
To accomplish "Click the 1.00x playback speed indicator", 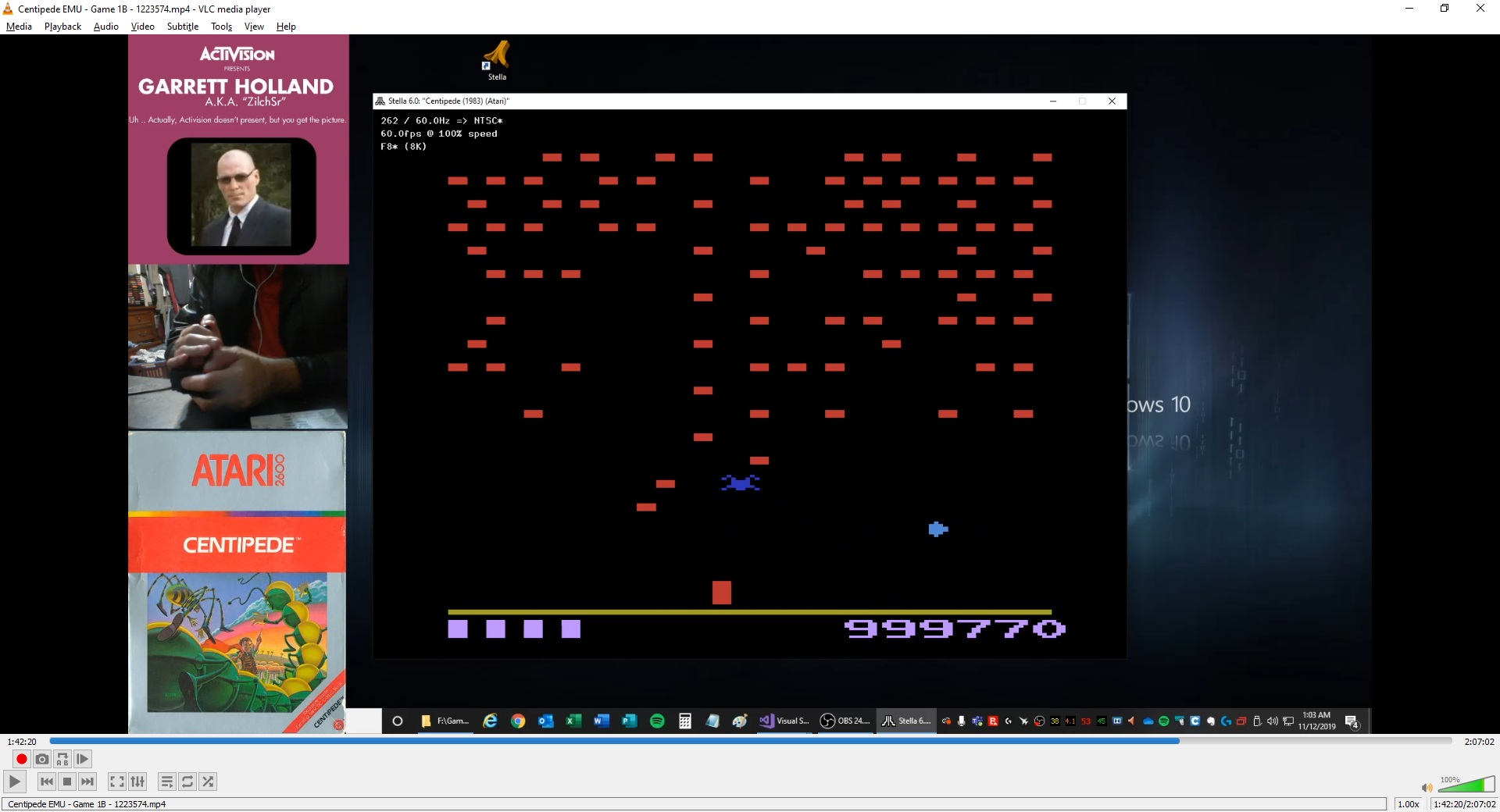I will (x=1409, y=804).
